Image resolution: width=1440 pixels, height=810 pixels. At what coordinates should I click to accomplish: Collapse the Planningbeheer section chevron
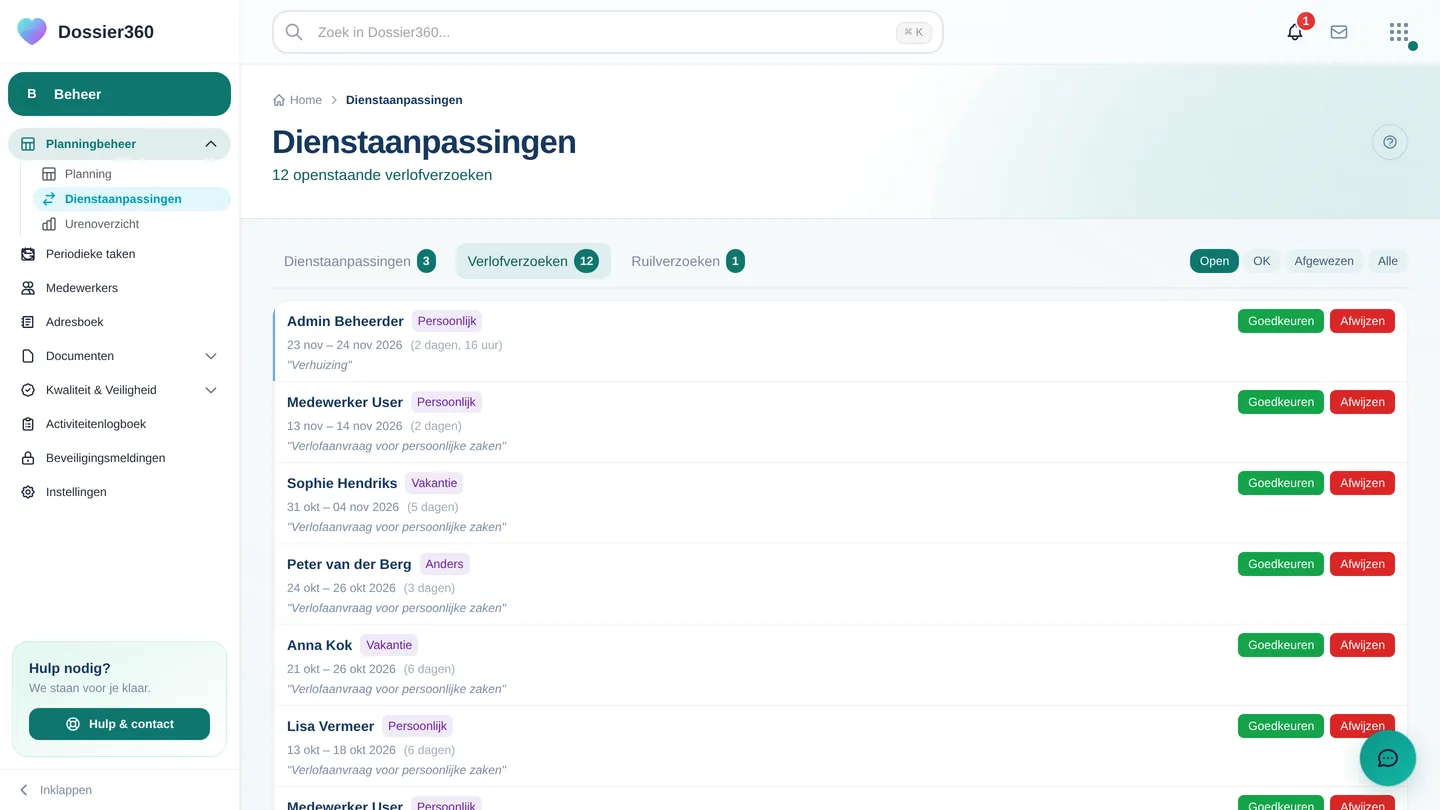(211, 144)
